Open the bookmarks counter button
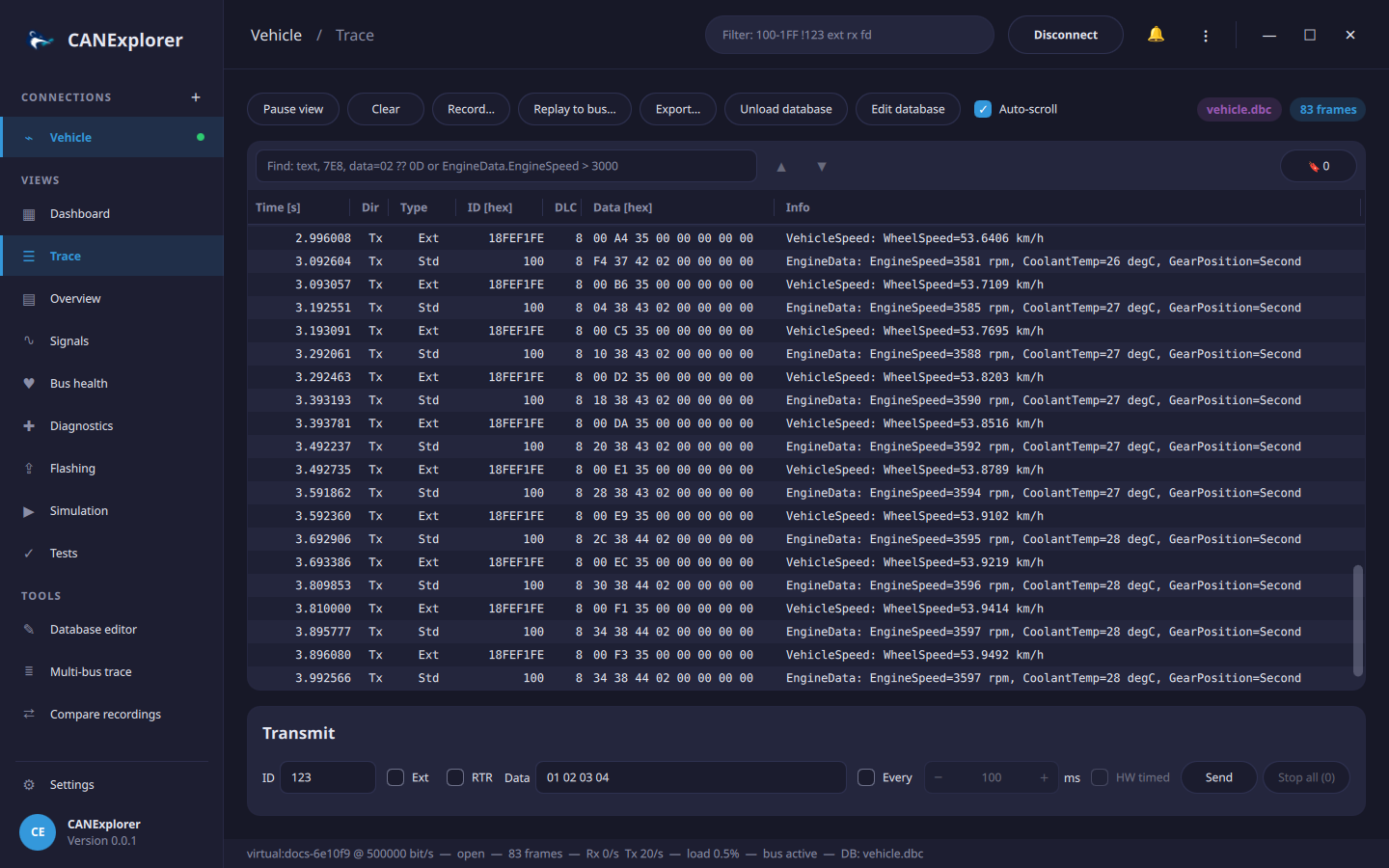This screenshot has width=1389, height=868. 1319,166
